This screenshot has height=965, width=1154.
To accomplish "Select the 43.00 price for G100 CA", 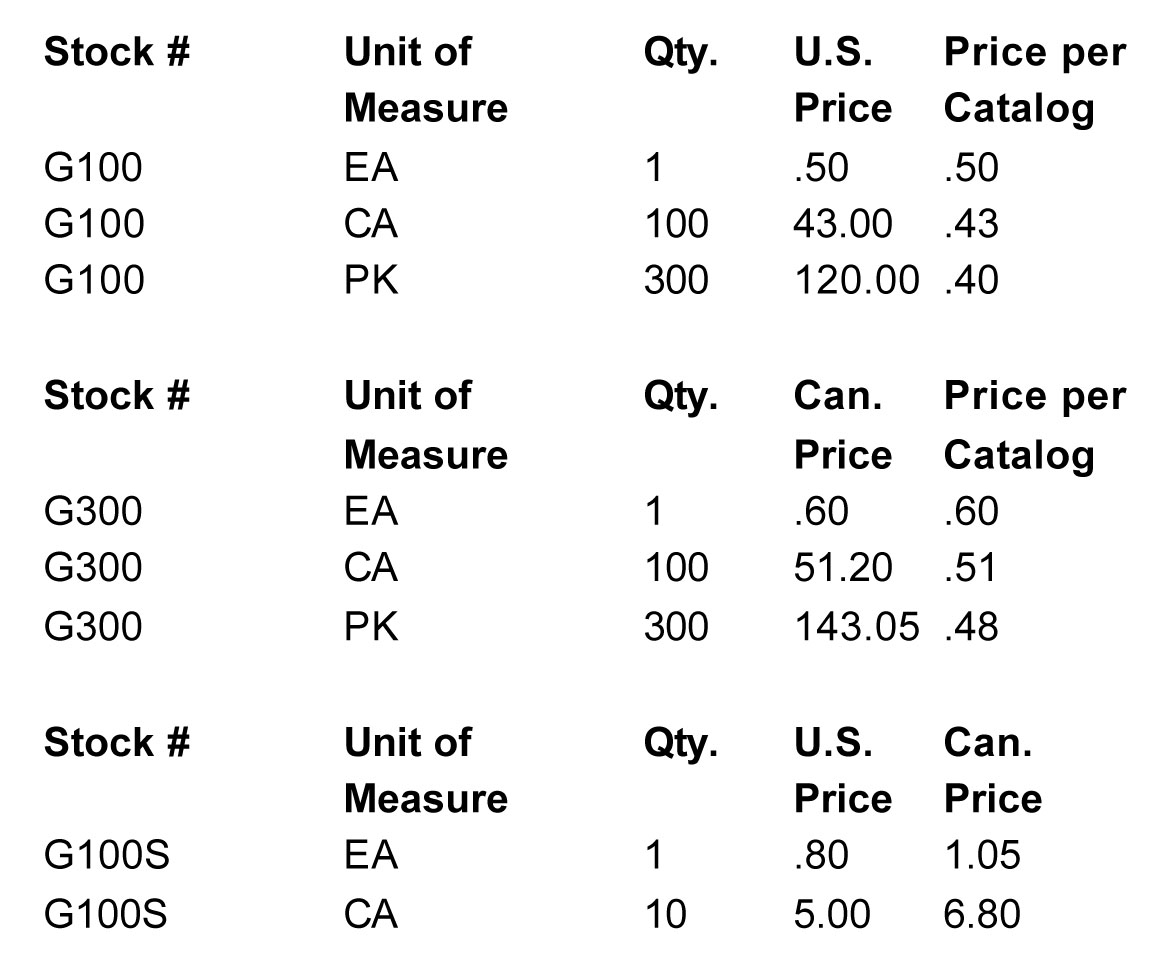I will 843,223.
